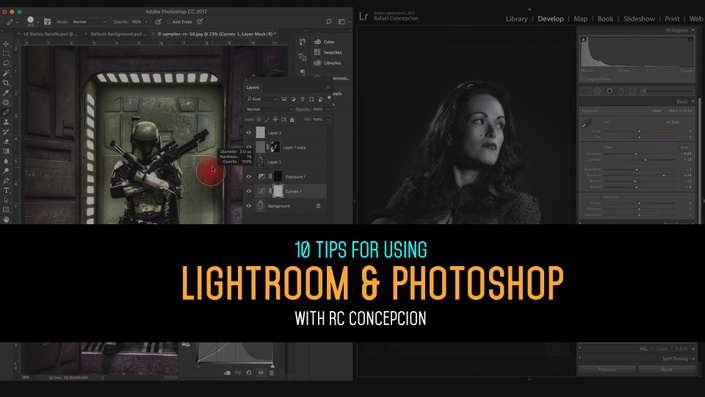The width and height of the screenshot is (705, 397).
Task: Collapse the Lightroom Histogram panel
Action: point(693,30)
